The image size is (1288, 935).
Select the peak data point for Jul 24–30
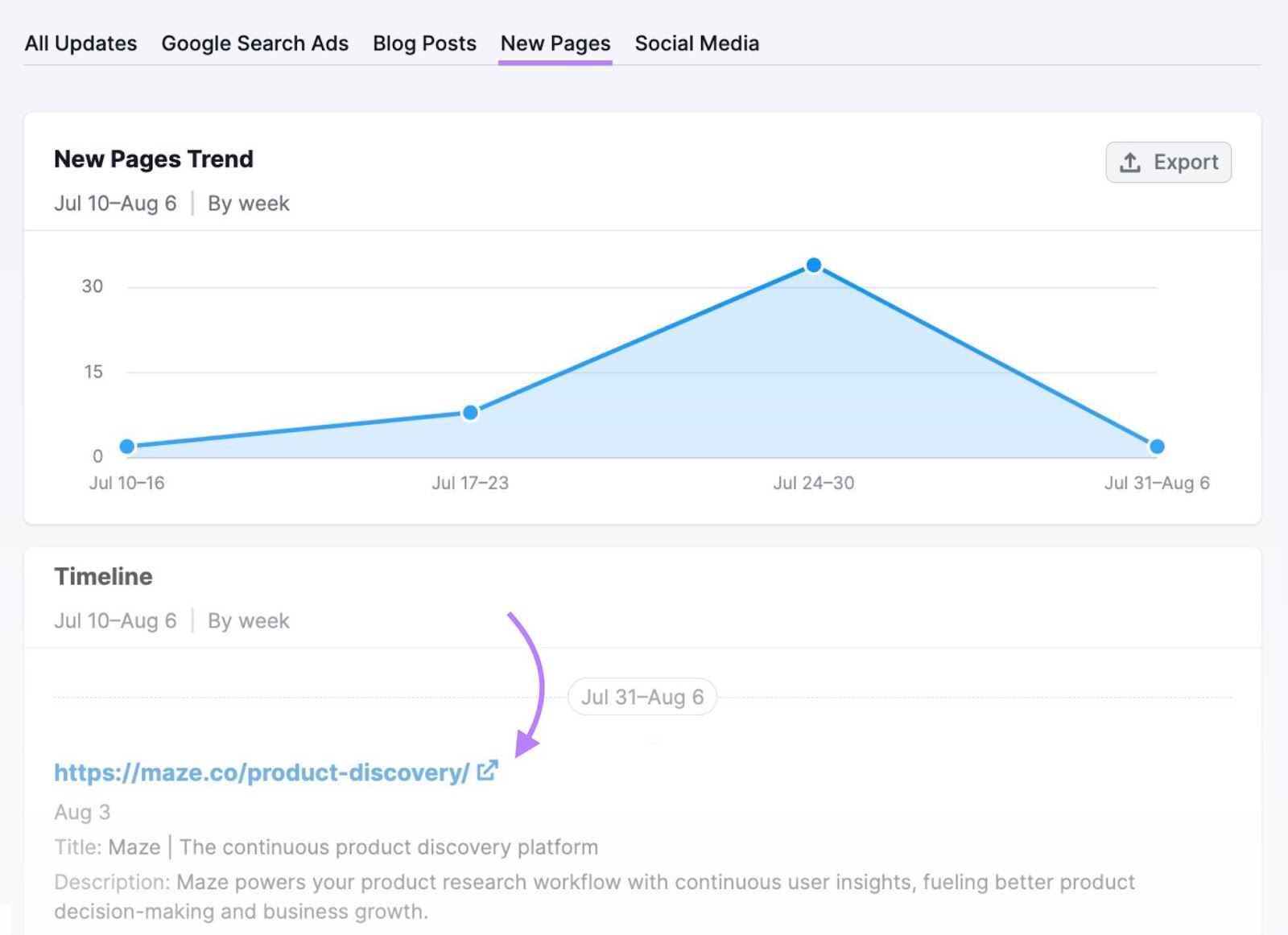point(814,266)
